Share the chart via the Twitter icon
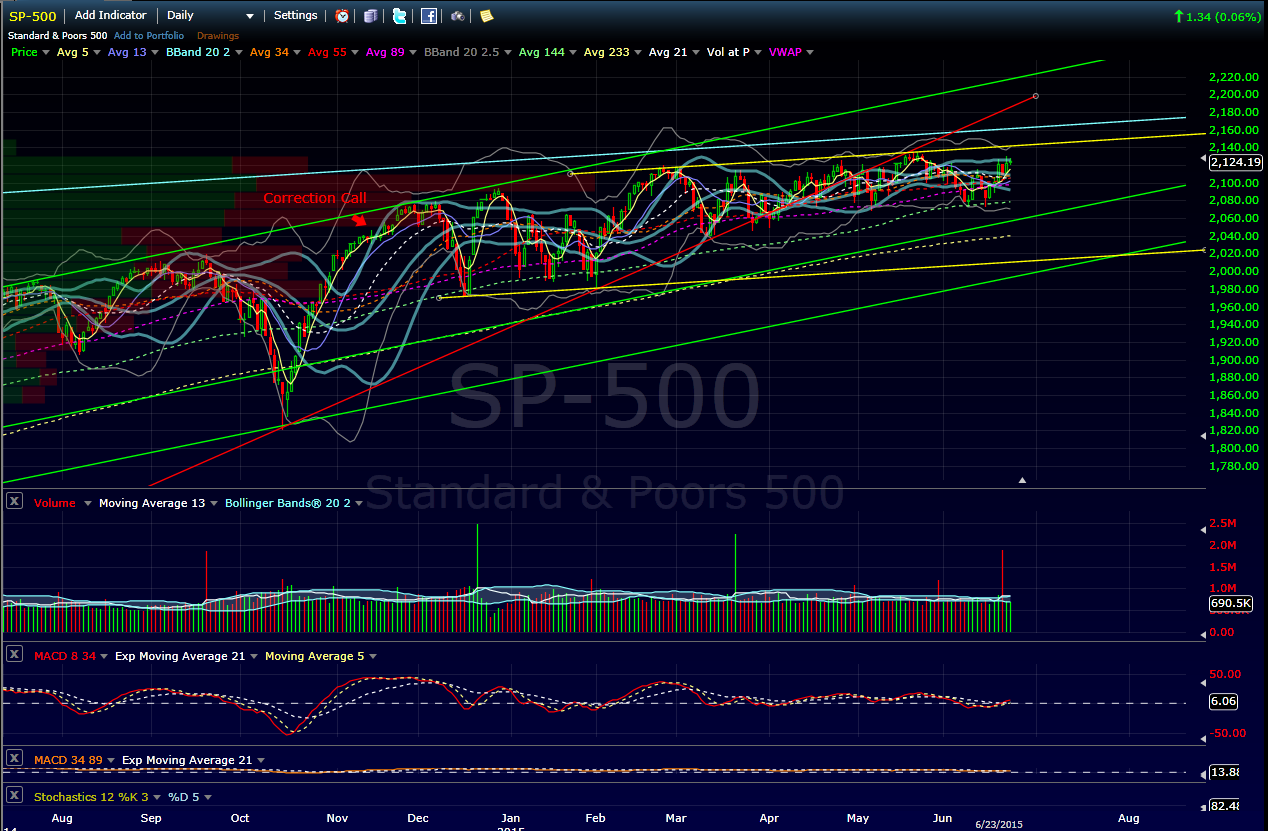Image resolution: width=1268 pixels, height=831 pixels. tap(400, 16)
